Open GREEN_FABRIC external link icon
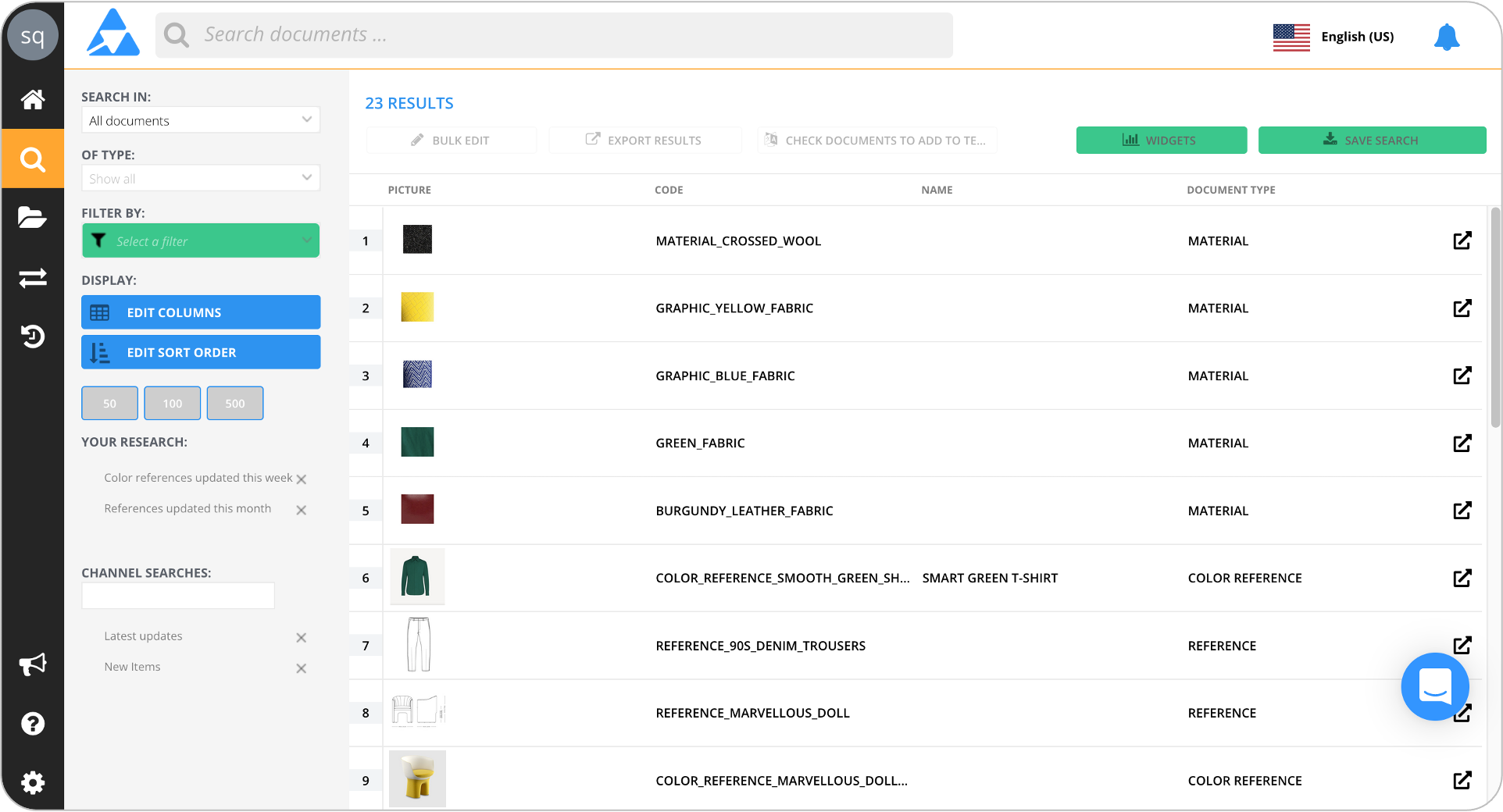Image resolution: width=1503 pixels, height=812 pixels. [x=1462, y=443]
